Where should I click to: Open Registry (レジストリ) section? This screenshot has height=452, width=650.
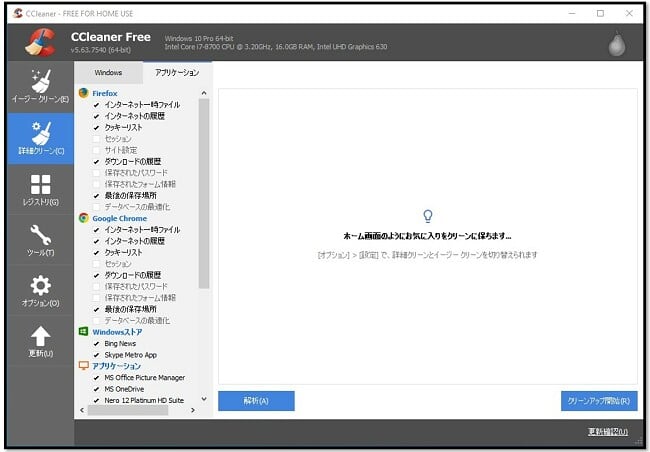click(x=40, y=190)
